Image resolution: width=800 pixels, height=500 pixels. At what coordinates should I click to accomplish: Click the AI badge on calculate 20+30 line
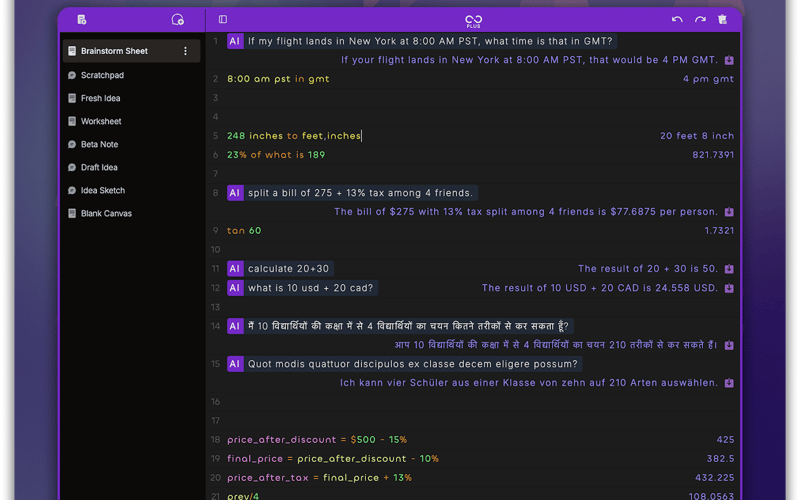(x=235, y=268)
